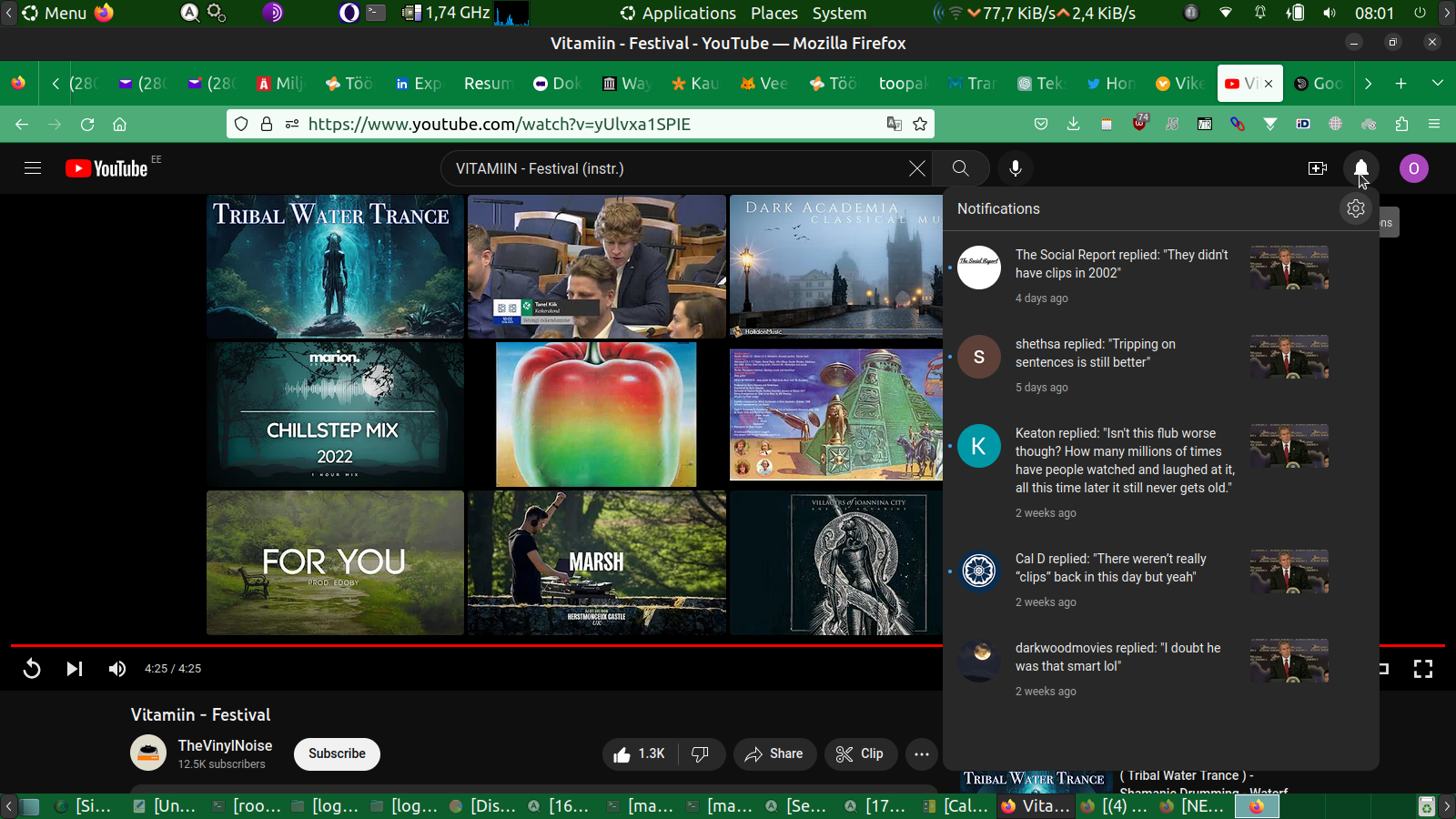
Task: Open a new Firefox tab
Action: point(1401,84)
